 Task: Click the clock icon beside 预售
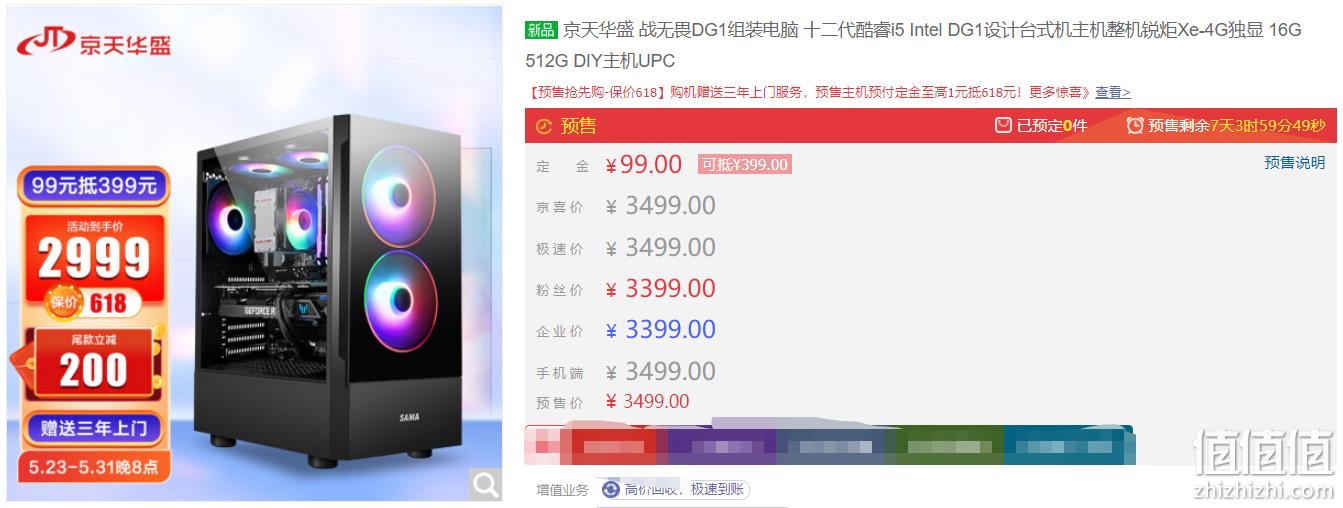(x=544, y=126)
